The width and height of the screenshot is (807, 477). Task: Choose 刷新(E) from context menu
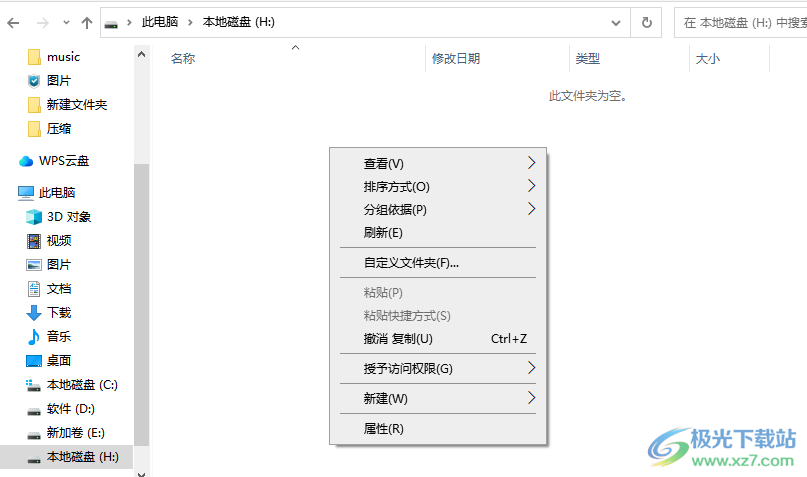click(438, 233)
